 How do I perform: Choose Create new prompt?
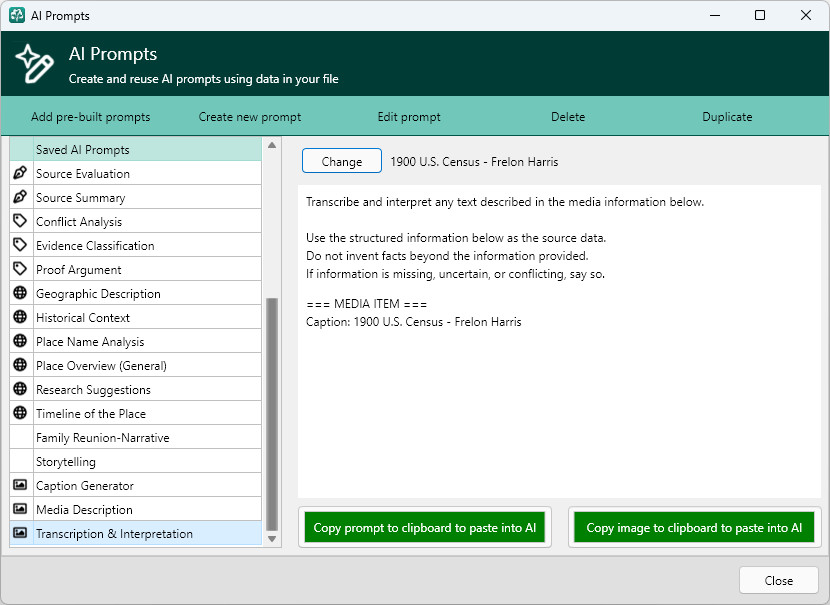coord(250,117)
